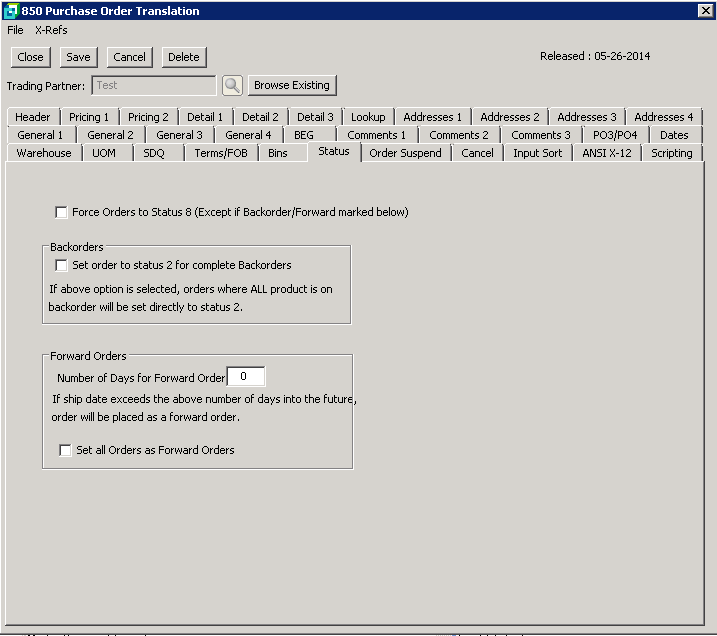This screenshot has height=636, width=717.
Task: Select the Scripting tab
Action: click(671, 153)
